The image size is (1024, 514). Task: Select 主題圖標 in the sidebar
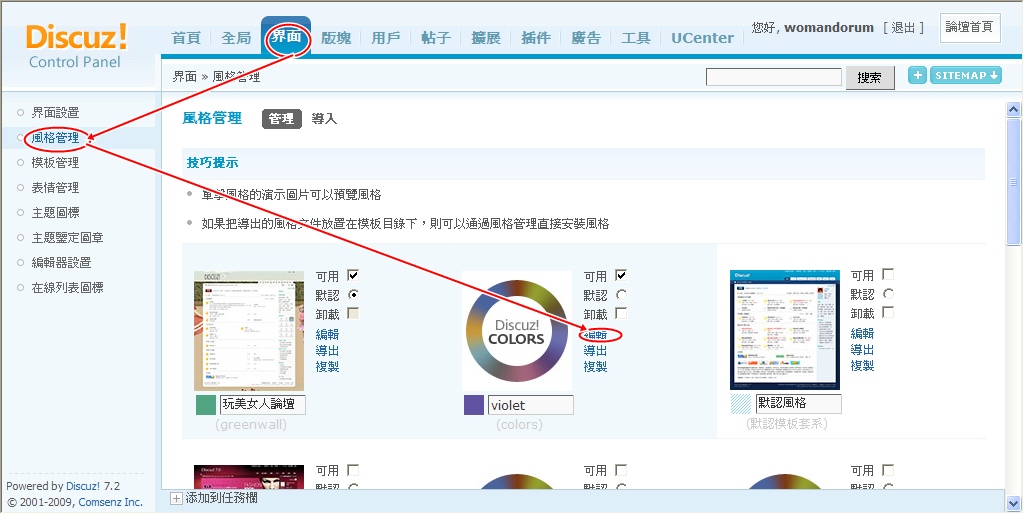[x=56, y=213]
